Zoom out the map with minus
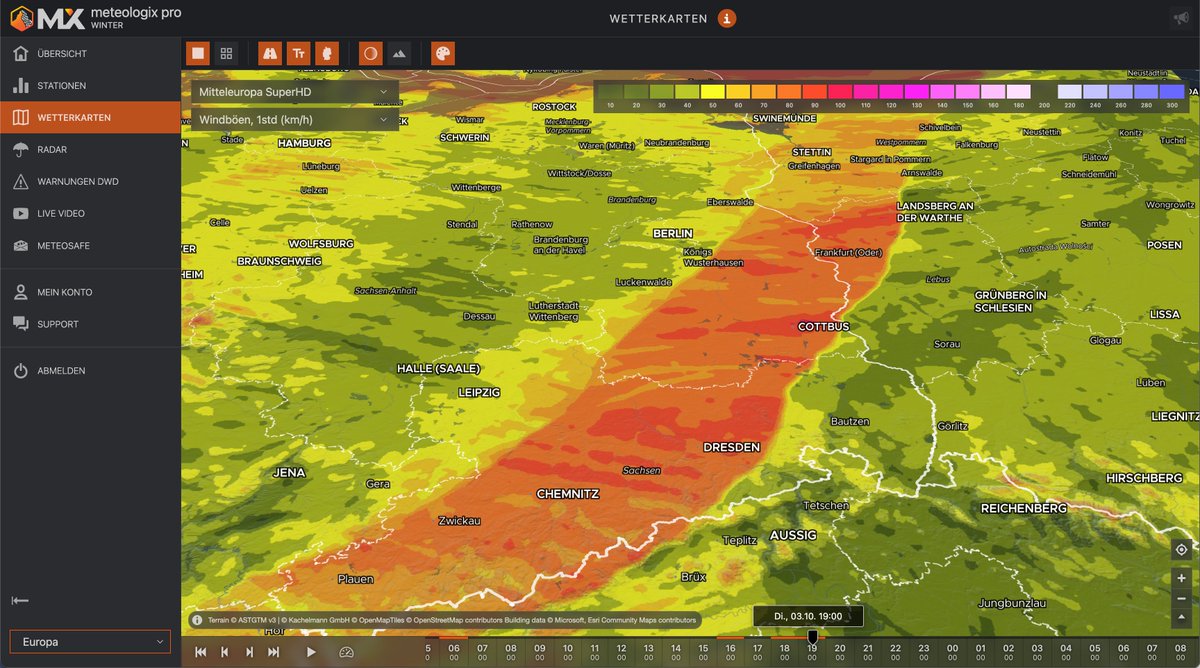The image size is (1200, 668). pos(1181,597)
